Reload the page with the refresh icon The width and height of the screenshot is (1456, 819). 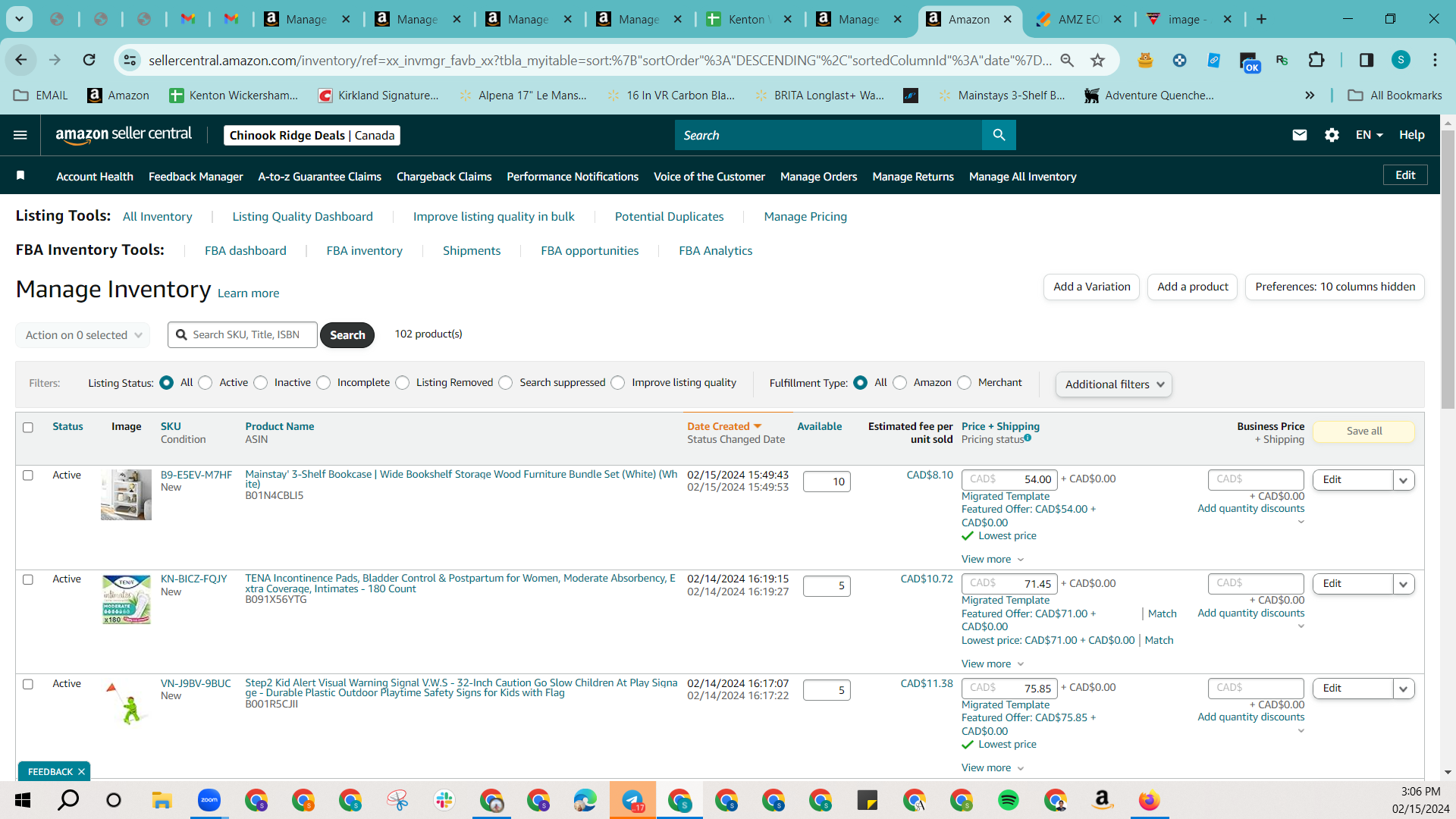[x=89, y=60]
